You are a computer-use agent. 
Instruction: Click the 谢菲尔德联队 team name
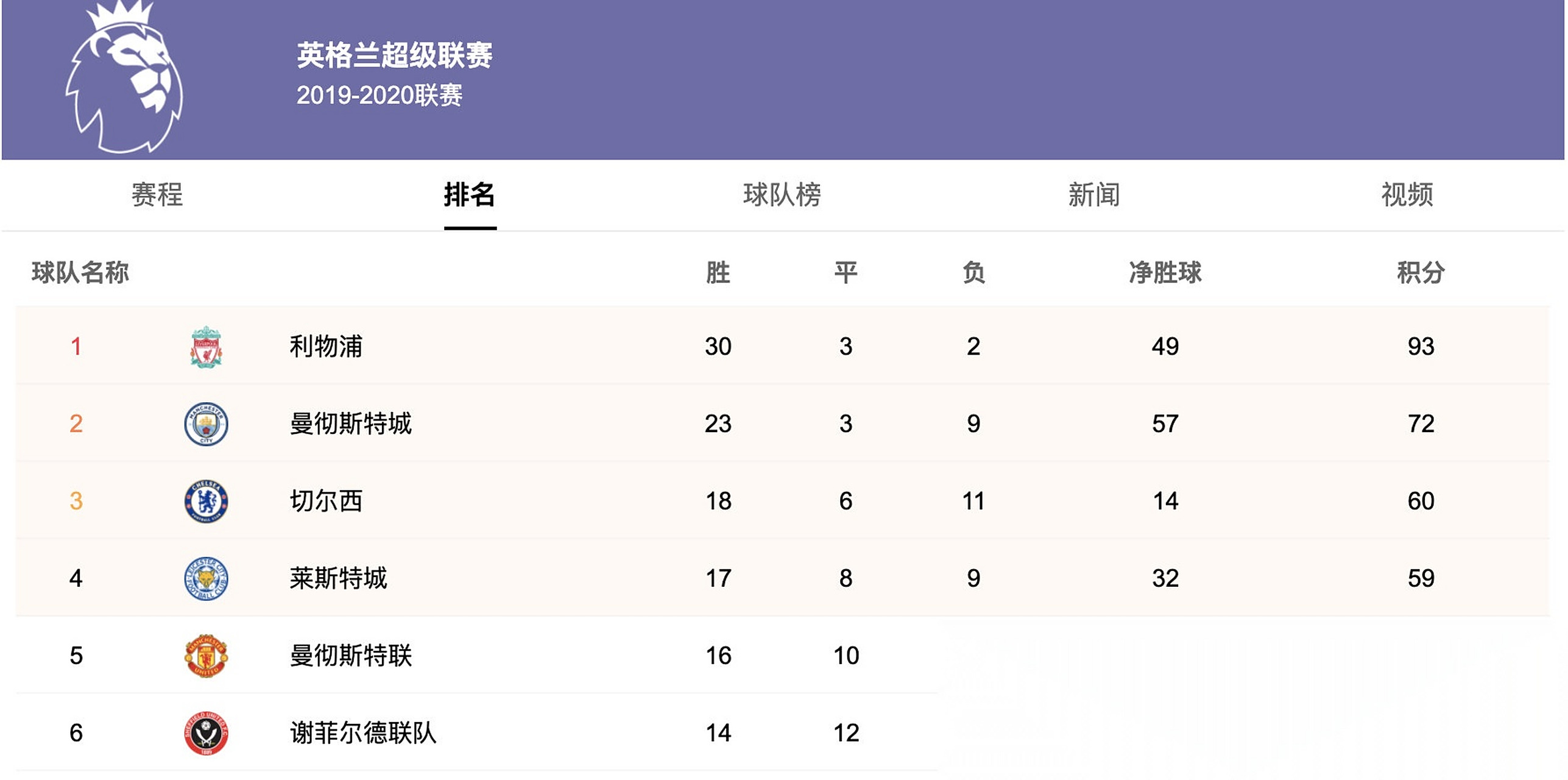point(363,732)
